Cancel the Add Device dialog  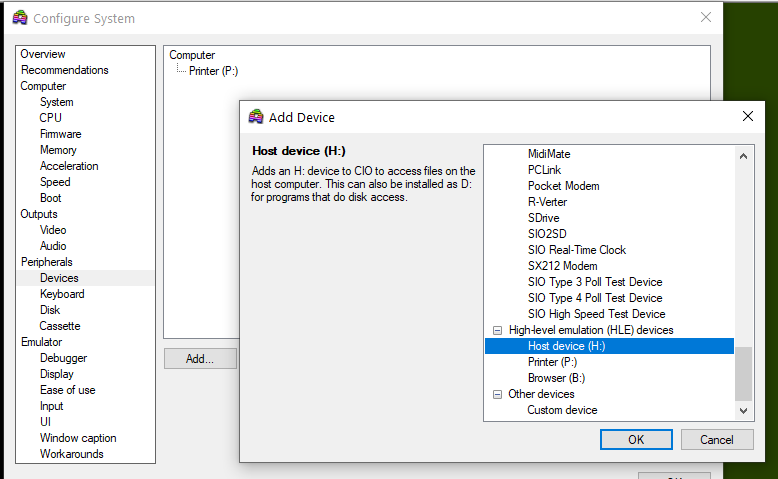[x=716, y=439]
